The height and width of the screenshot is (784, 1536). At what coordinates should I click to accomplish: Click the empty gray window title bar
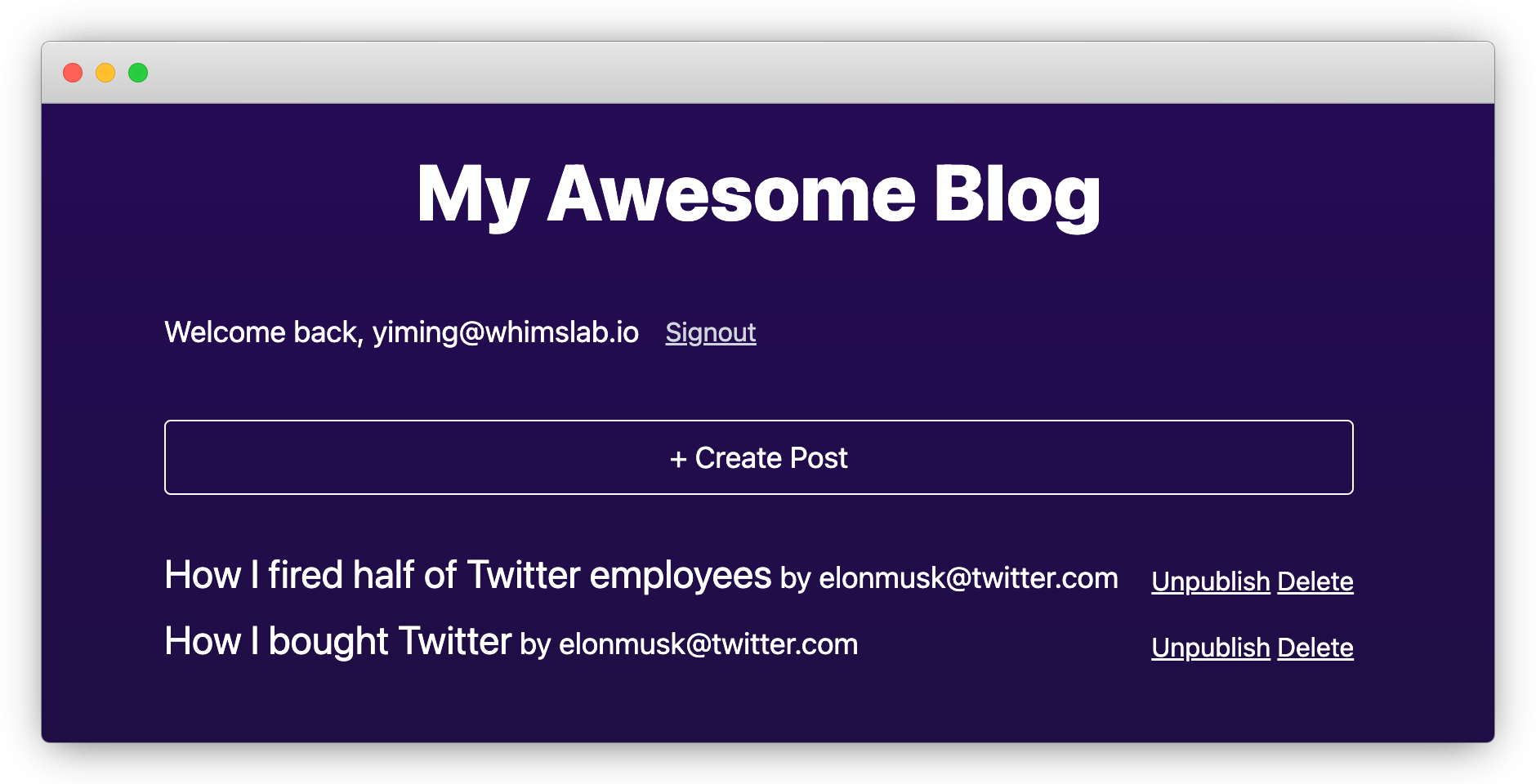pyautogui.click(x=817, y=73)
